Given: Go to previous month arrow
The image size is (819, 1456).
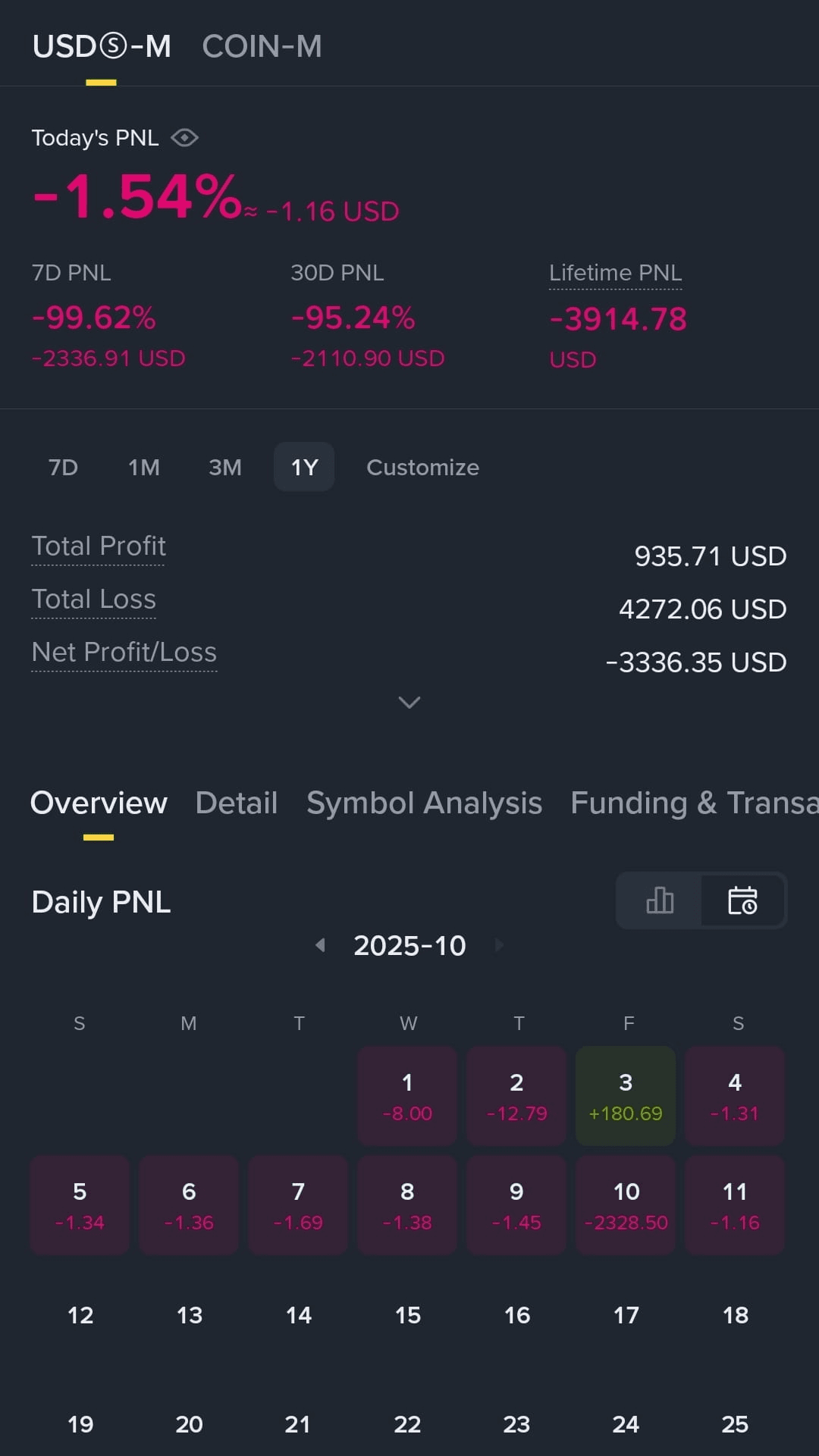Looking at the screenshot, I should click(320, 945).
